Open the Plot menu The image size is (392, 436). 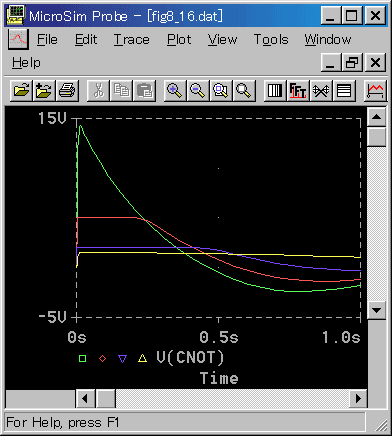click(x=179, y=40)
